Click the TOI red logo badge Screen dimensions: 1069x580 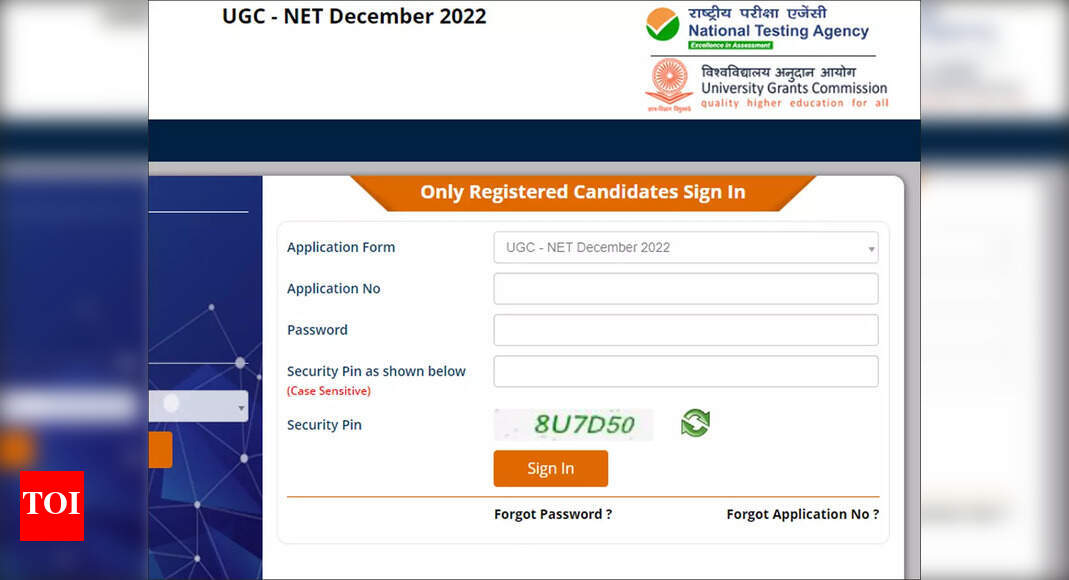(x=52, y=506)
